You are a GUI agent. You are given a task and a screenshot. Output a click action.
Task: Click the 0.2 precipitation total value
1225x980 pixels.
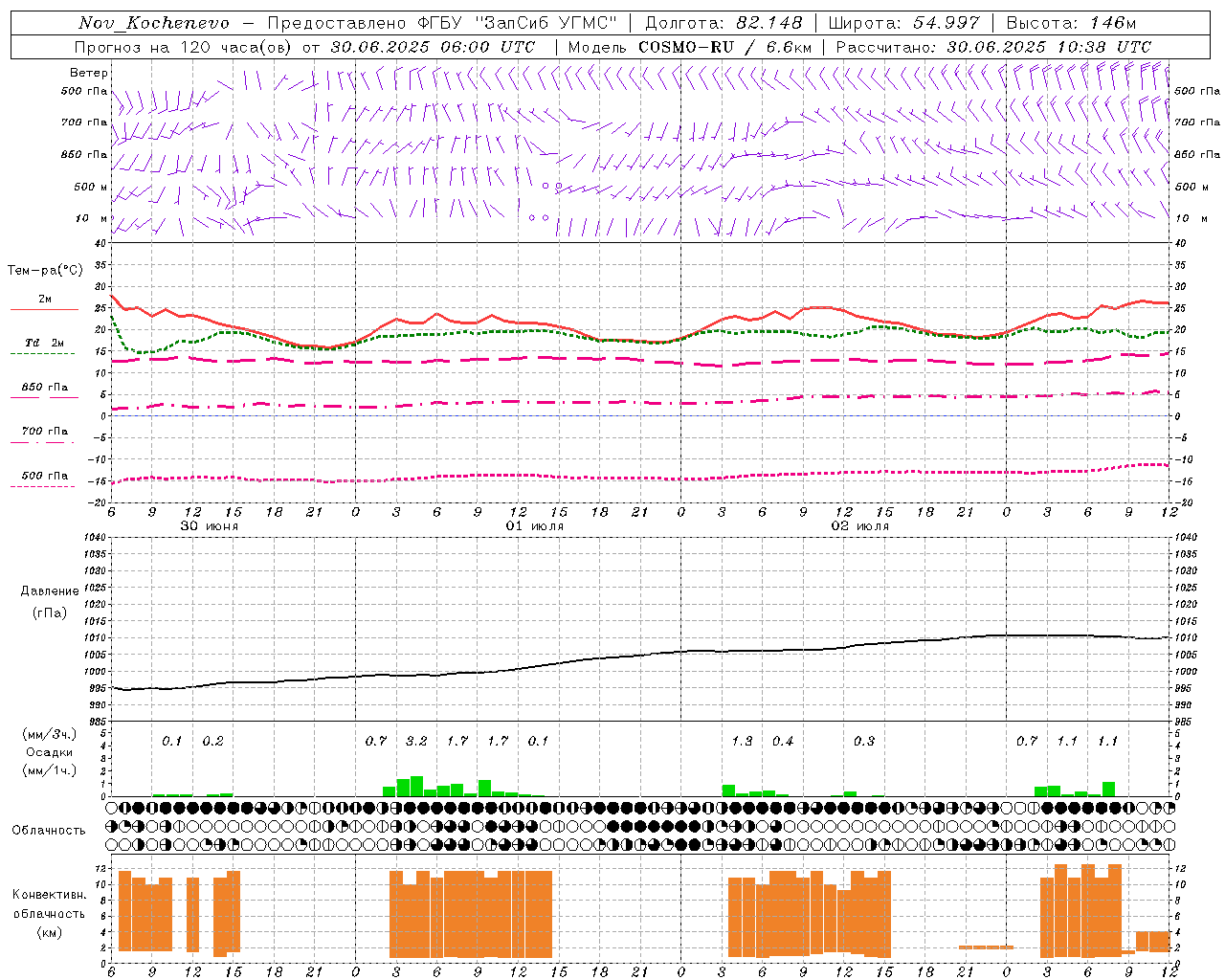coord(212,742)
